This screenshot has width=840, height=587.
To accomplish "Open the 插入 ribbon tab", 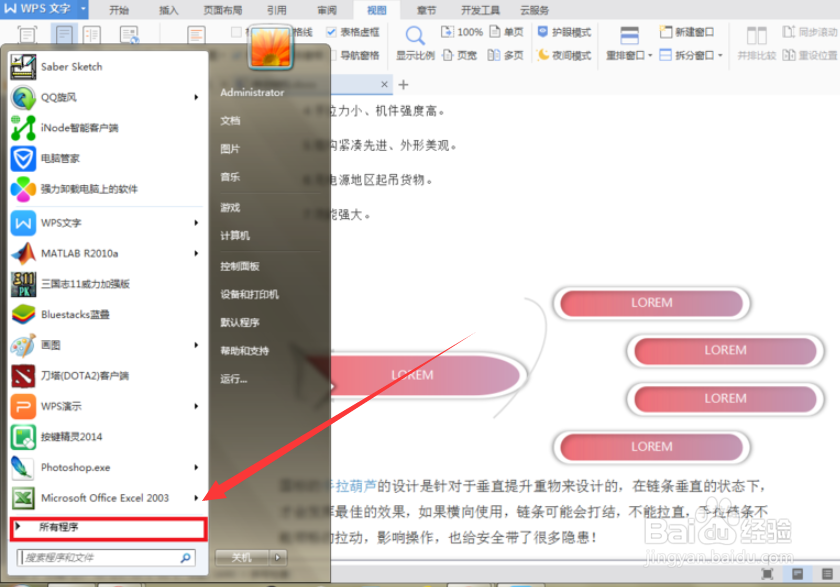I will (x=170, y=9).
